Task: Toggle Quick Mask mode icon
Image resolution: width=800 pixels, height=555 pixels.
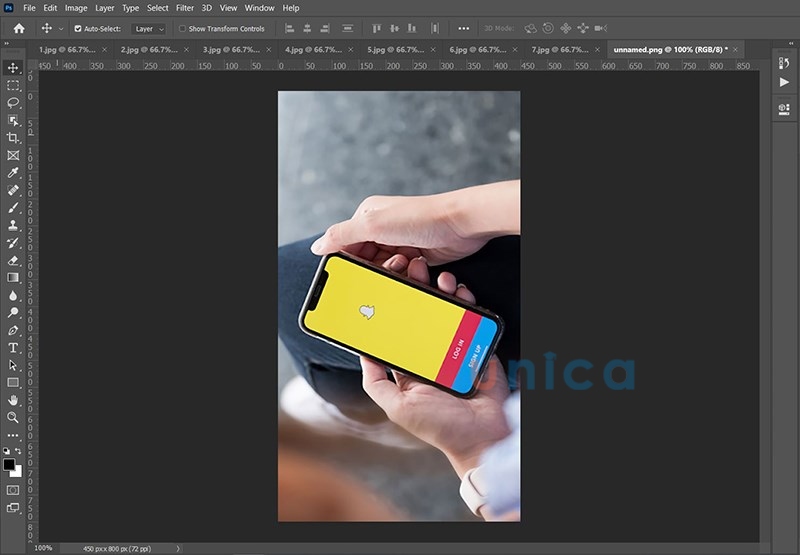Action: pos(13,490)
